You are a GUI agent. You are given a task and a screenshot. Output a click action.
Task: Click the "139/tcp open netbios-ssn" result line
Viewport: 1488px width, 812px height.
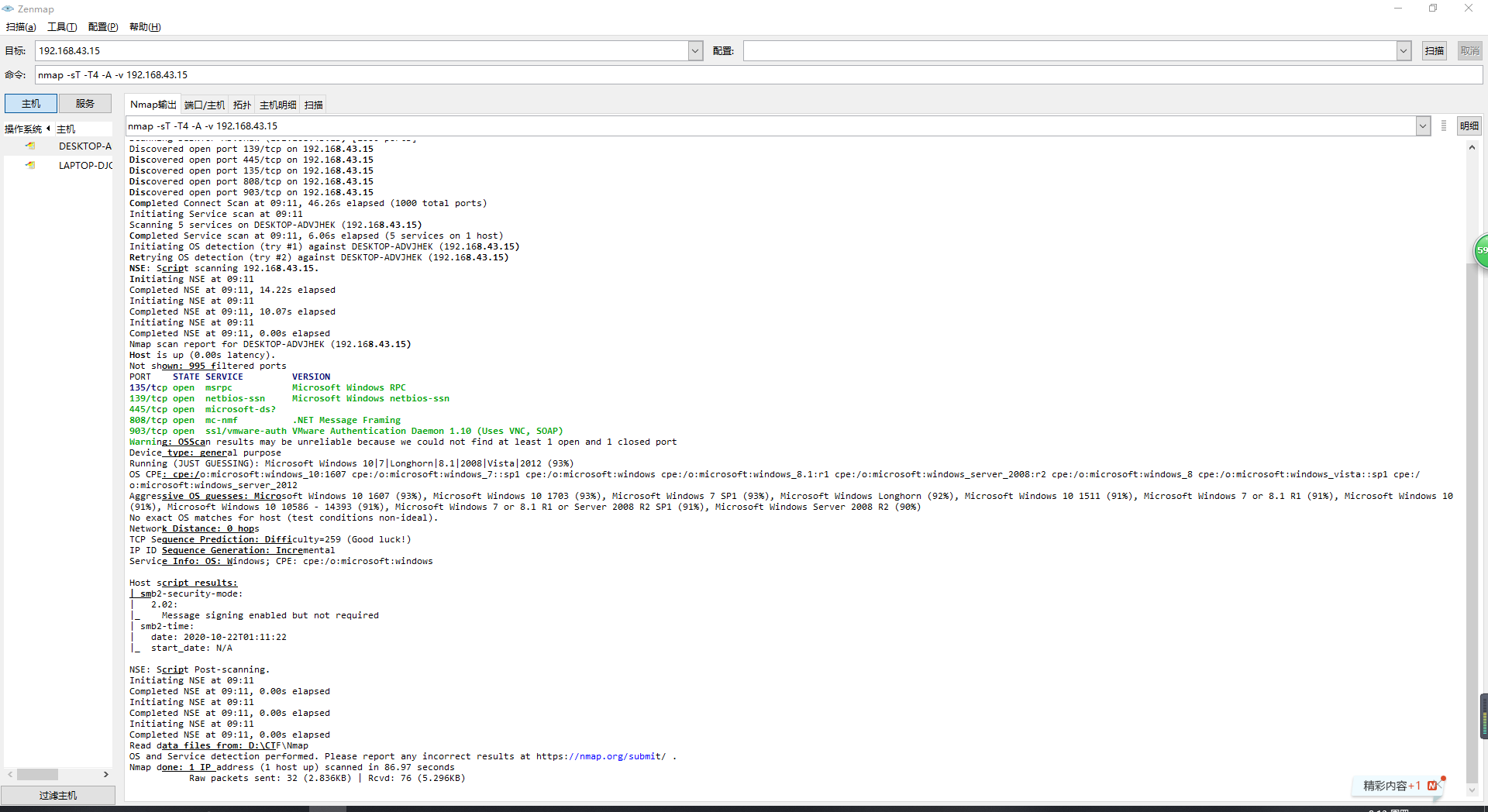point(289,398)
